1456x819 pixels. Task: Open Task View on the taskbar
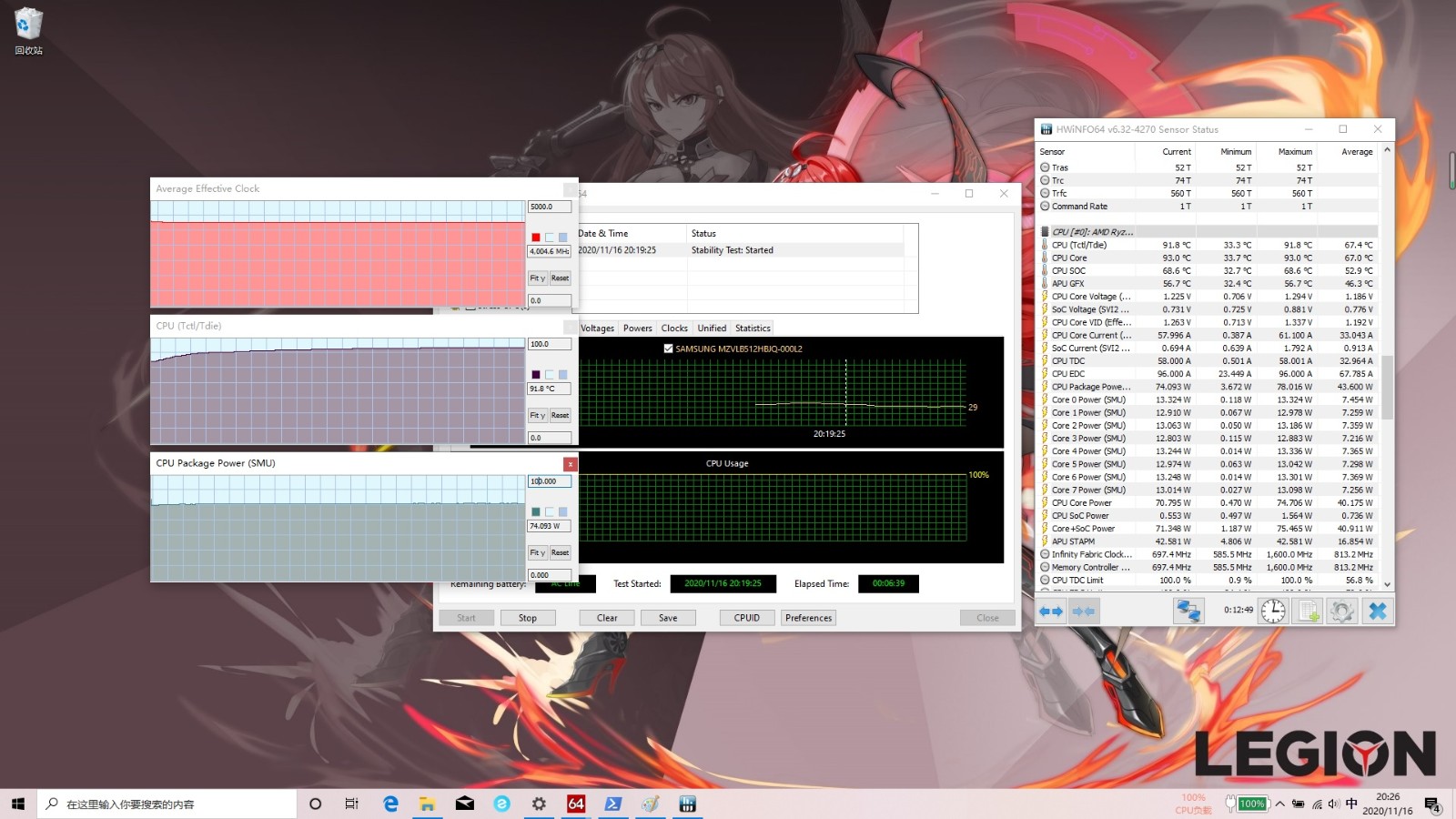click(351, 804)
